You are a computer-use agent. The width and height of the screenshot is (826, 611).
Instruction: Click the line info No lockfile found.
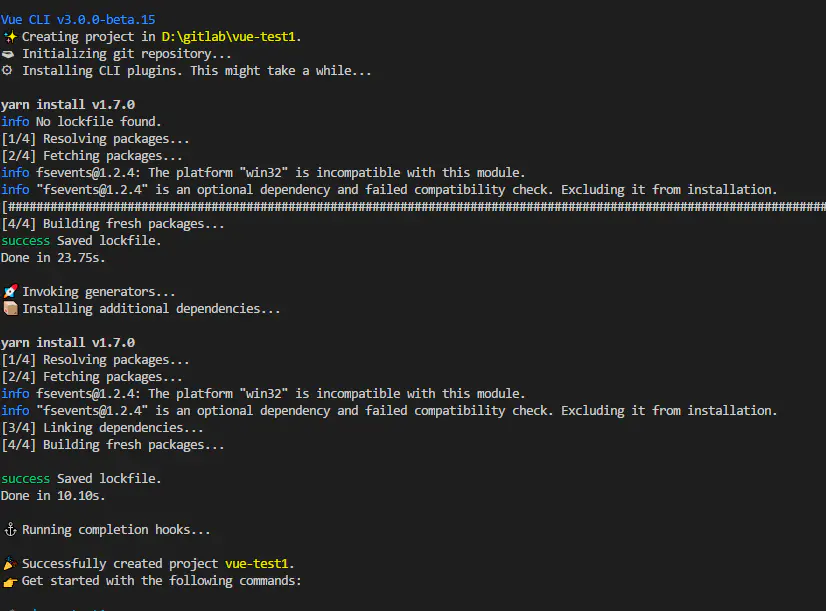coord(81,122)
